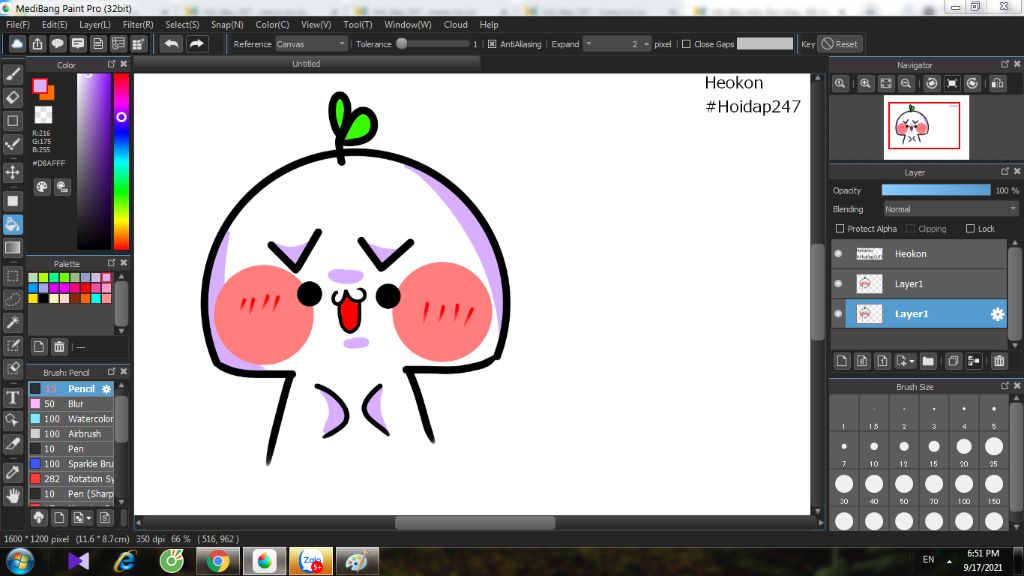Open the Window menu

(408, 25)
